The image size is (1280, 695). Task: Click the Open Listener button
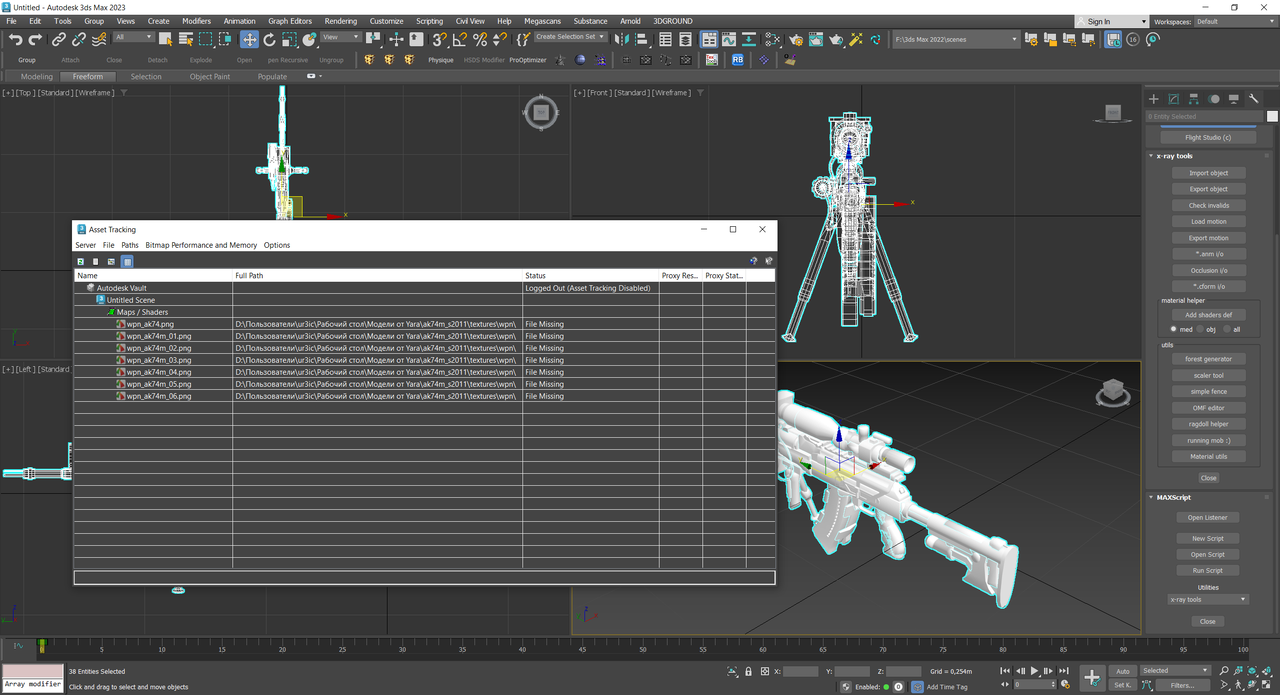1208,517
